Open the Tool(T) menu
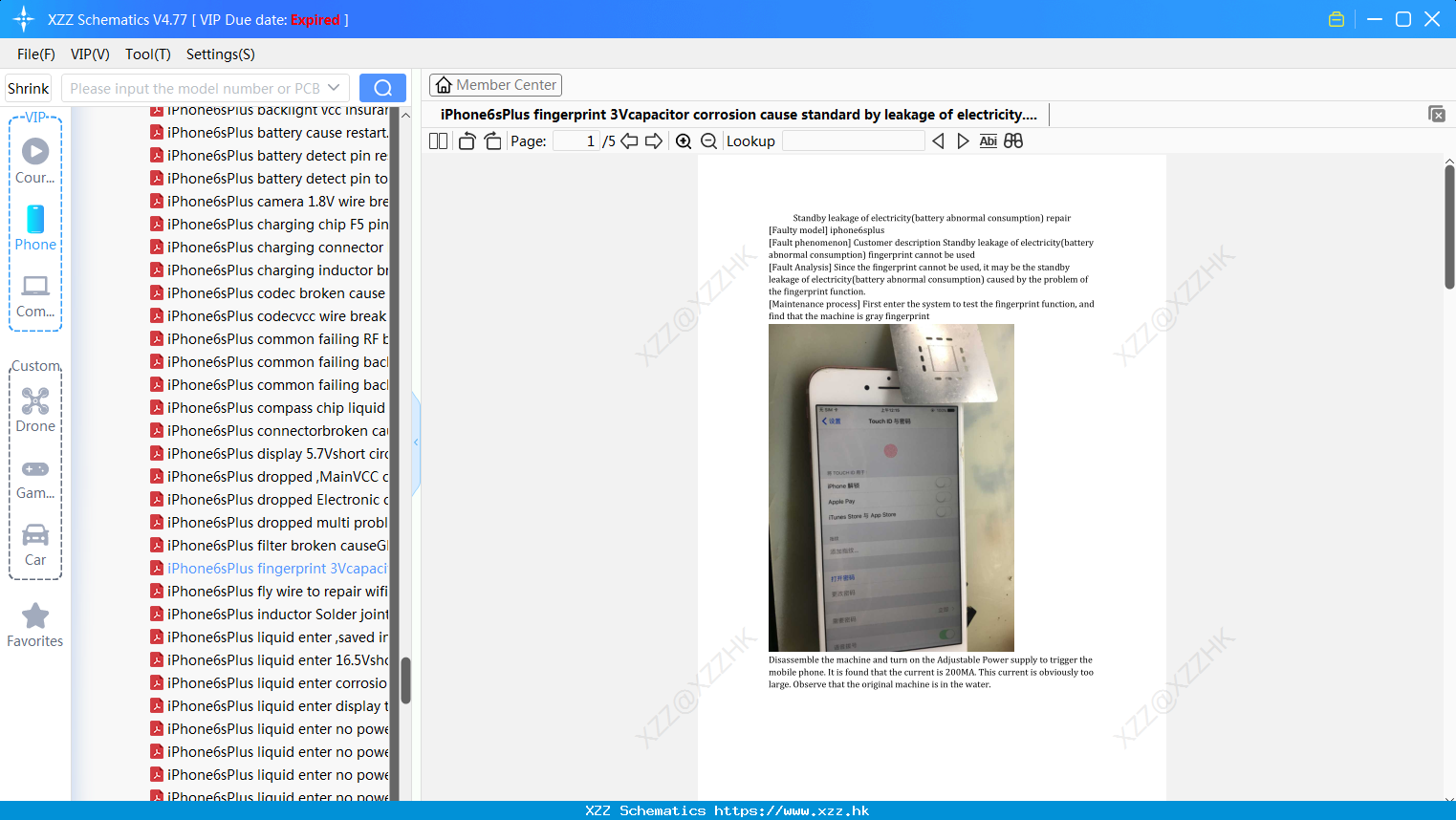This screenshot has height=820, width=1456. pyautogui.click(x=148, y=54)
